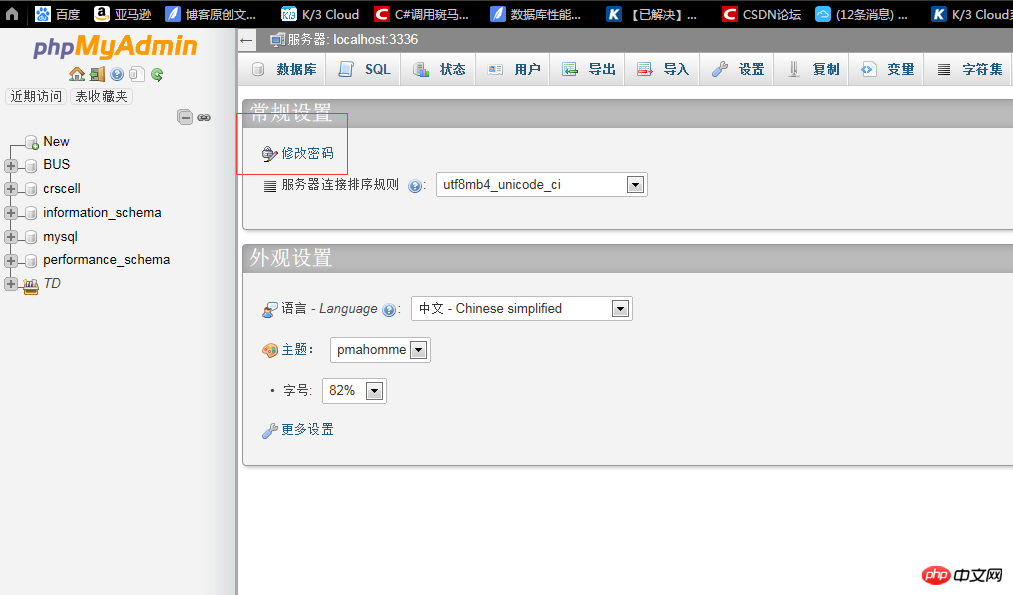Viewport: 1013px width, 595px height.
Task: Refresh the navigation panel with green arrow icon
Action: click(x=156, y=74)
